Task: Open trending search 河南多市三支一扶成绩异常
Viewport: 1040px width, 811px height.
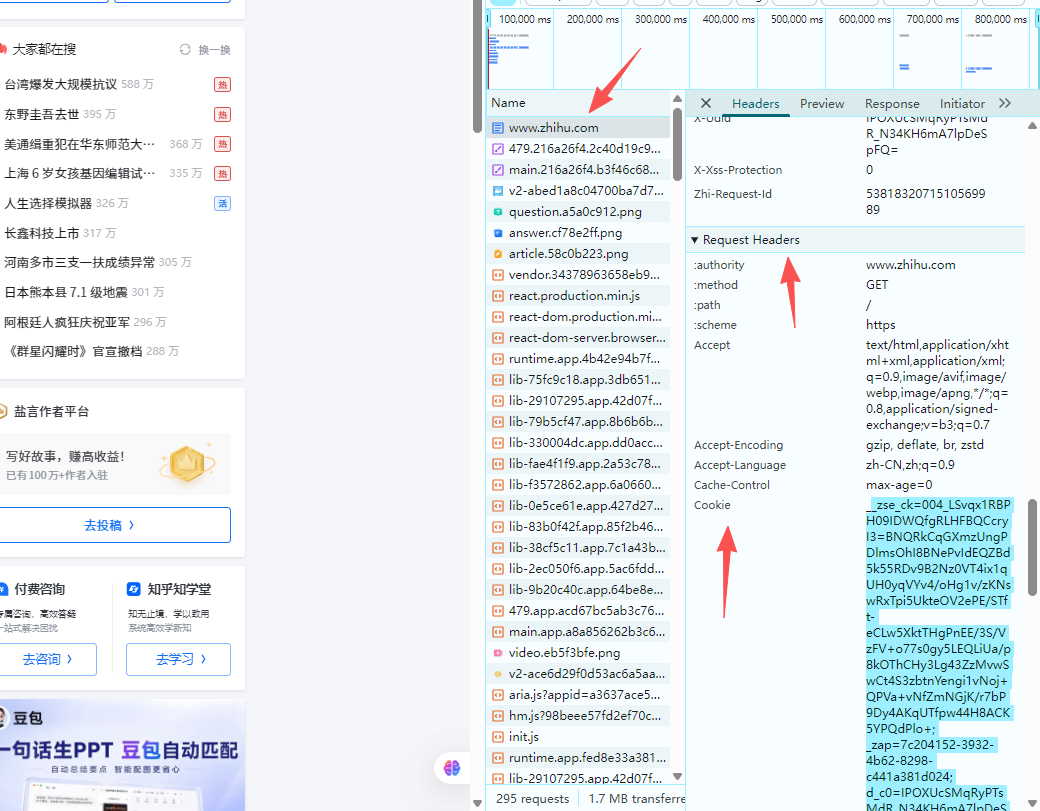Action: 80,262
